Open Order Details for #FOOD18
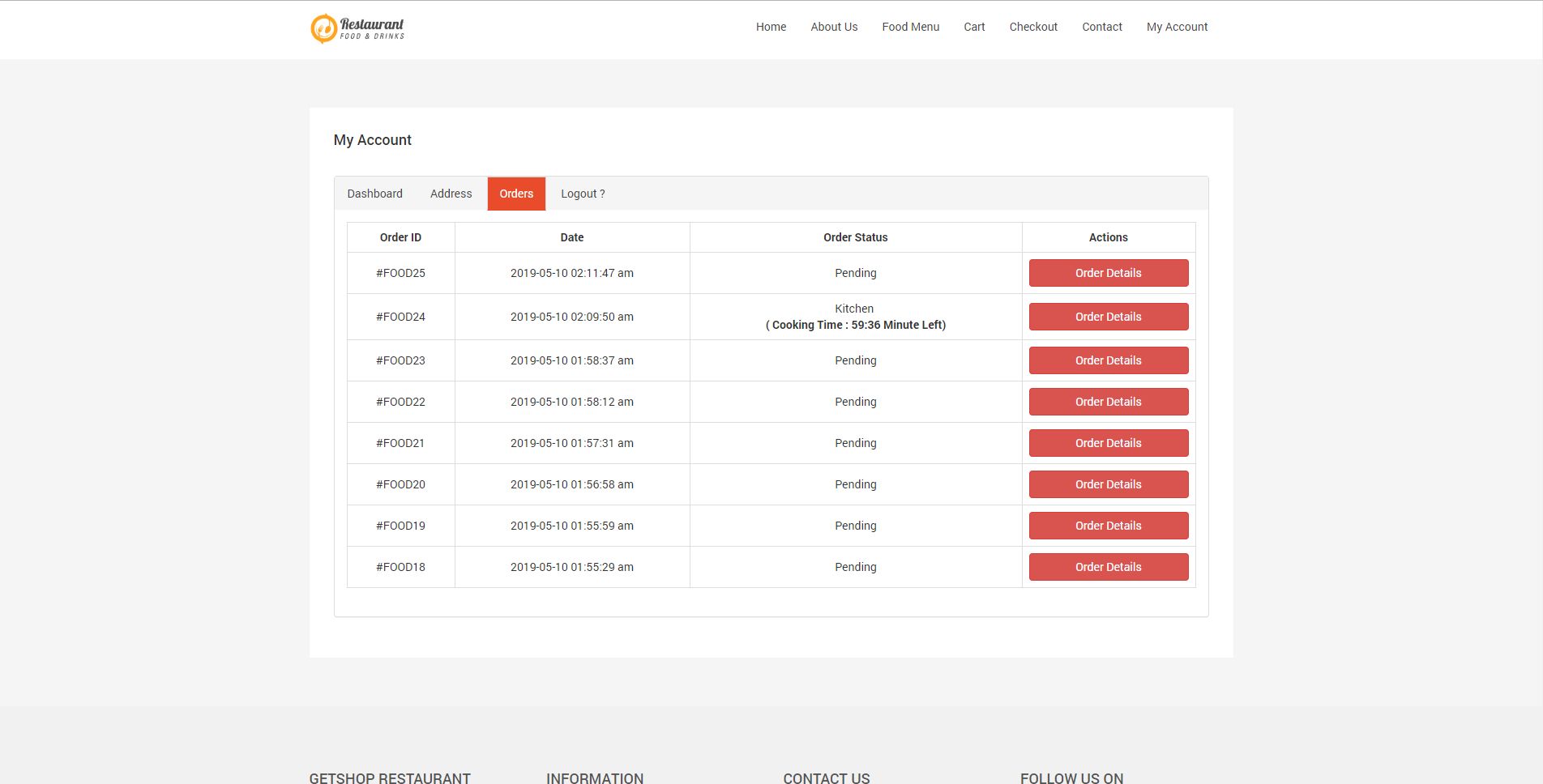1543x784 pixels. point(1108,567)
